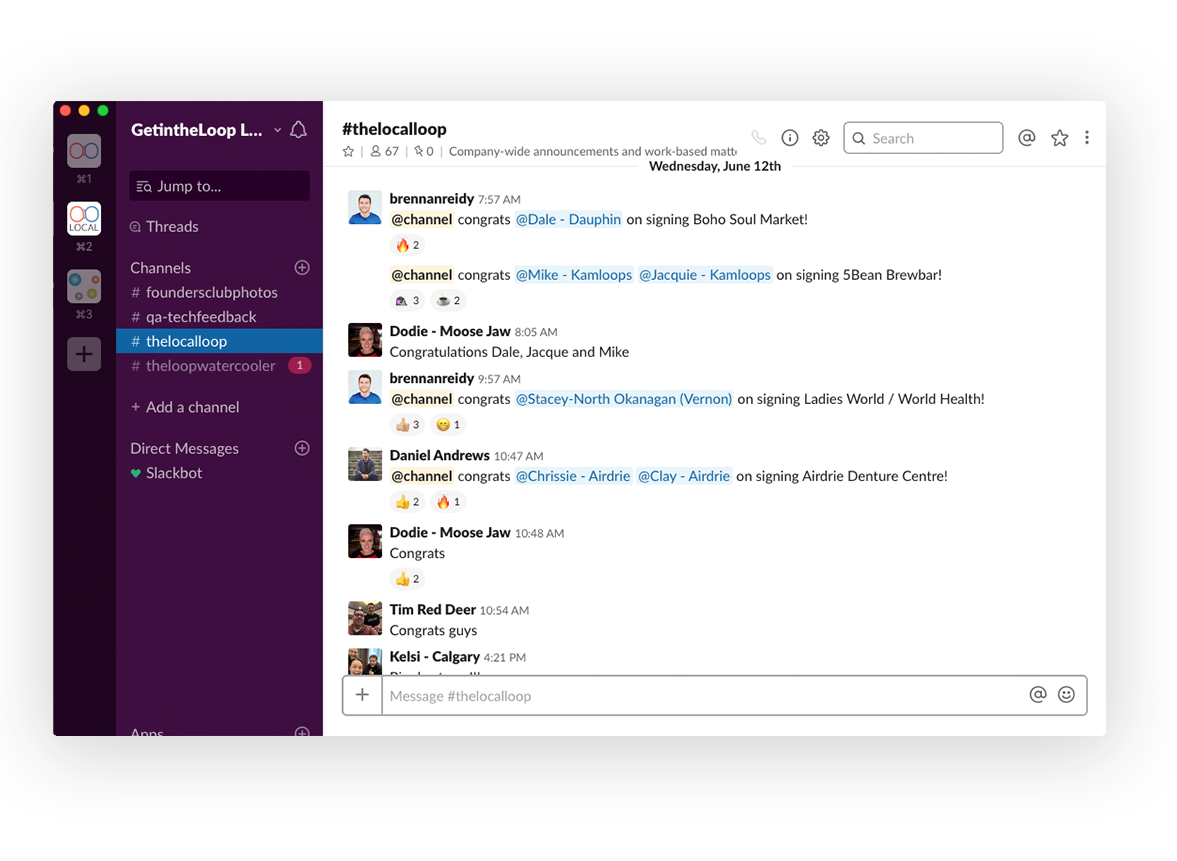Click the Jump to search box
This screenshot has height=861, width=1177.
click(219, 186)
